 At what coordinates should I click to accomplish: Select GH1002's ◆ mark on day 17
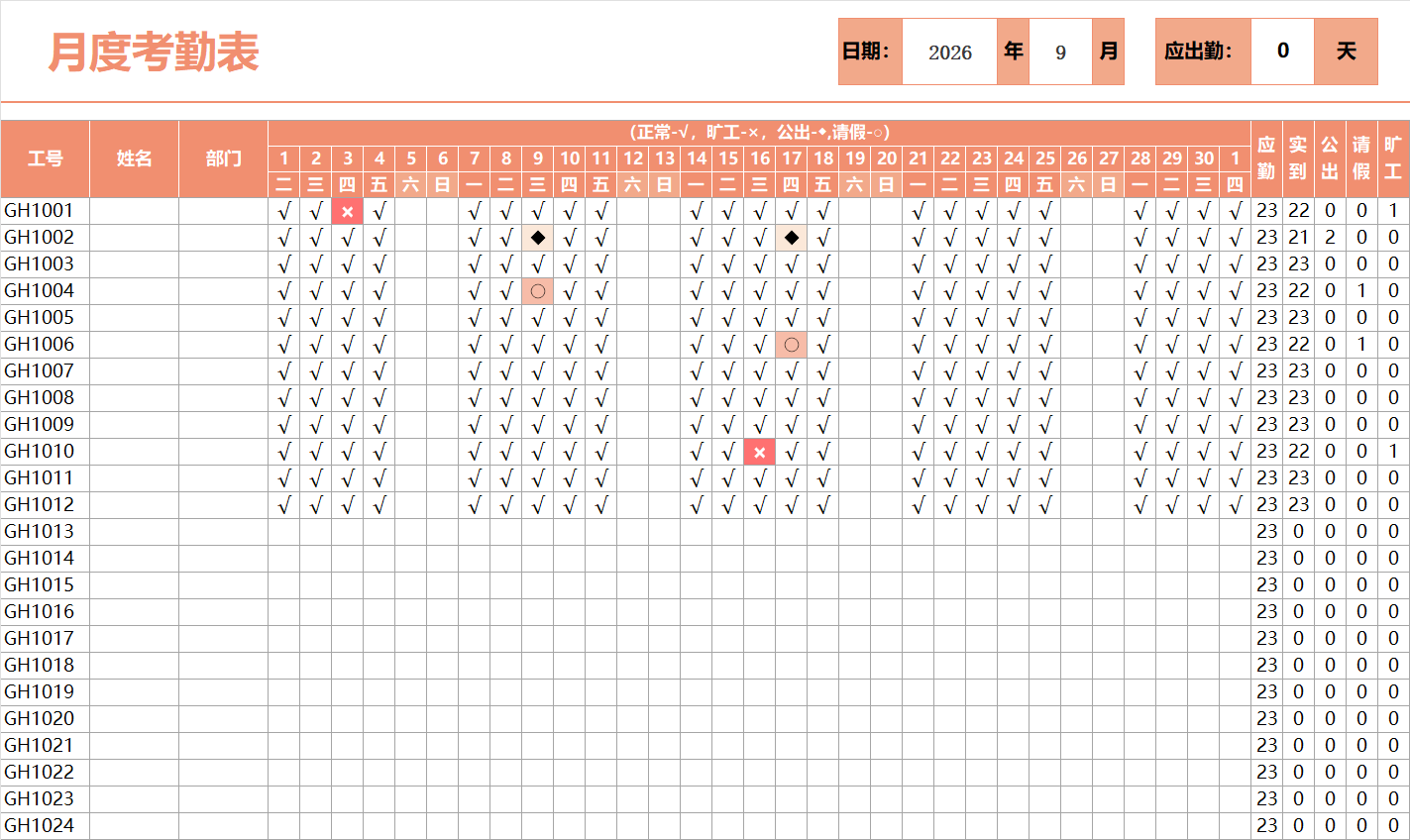[x=791, y=238]
